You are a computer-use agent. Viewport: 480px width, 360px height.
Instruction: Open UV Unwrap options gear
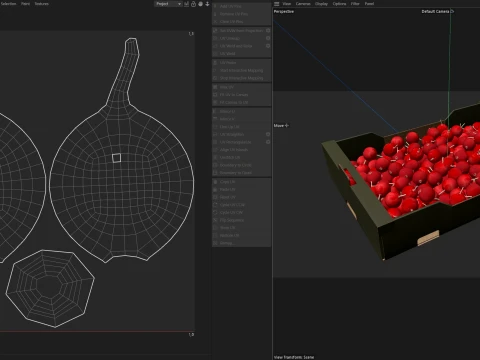[x=268, y=38]
